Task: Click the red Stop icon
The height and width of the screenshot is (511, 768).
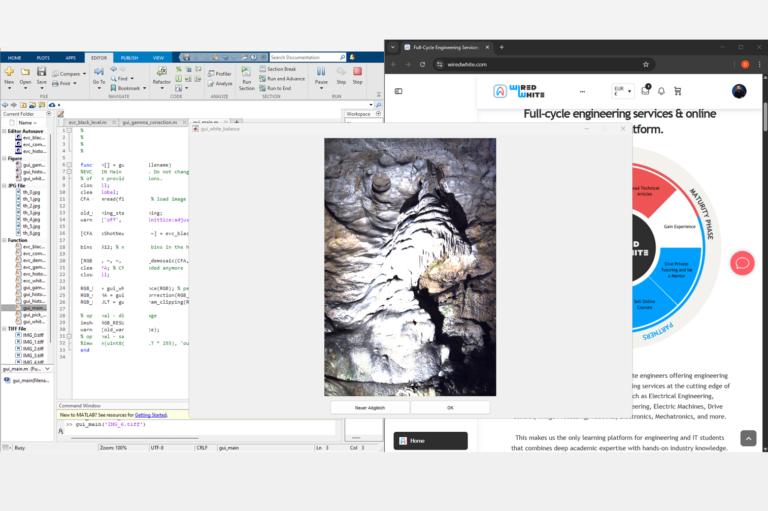Action: 358,72
